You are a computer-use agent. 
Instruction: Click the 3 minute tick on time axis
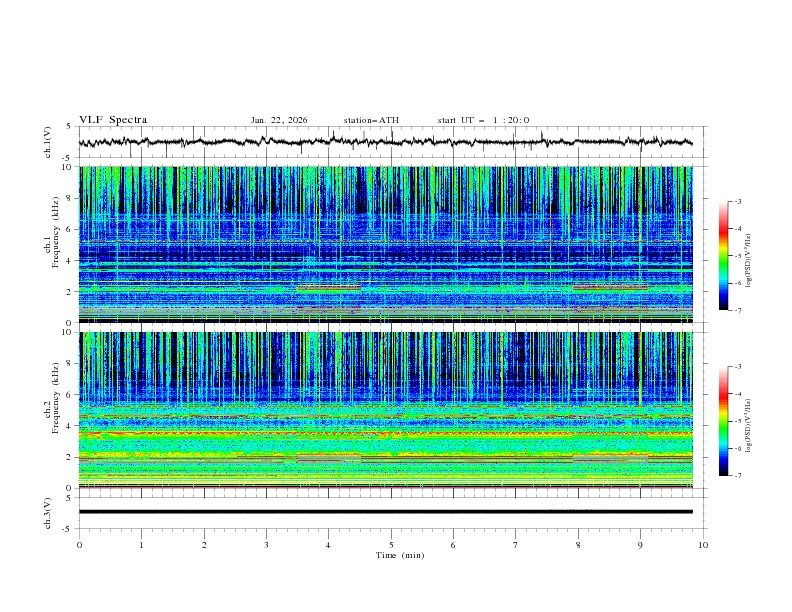point(266,544)
